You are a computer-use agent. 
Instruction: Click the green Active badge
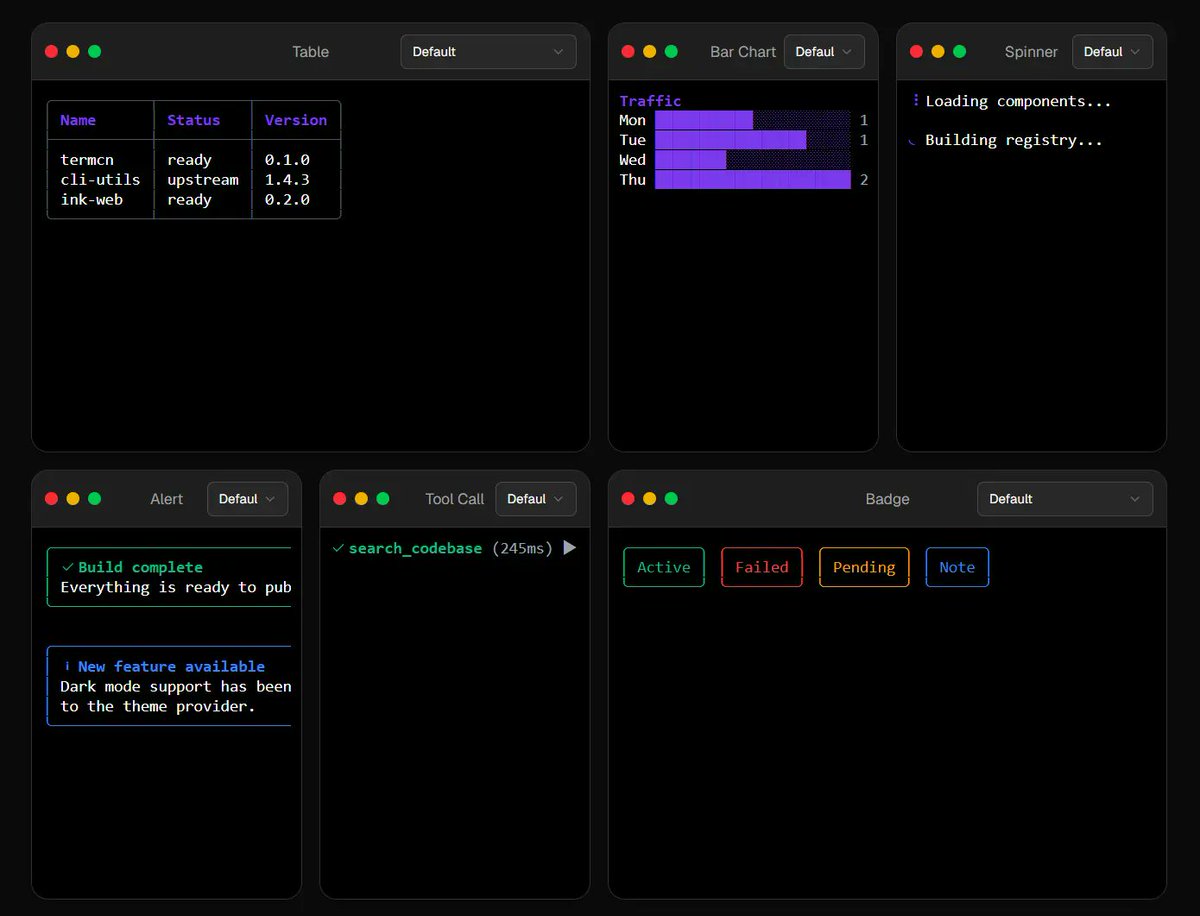[x=664, y=567]
